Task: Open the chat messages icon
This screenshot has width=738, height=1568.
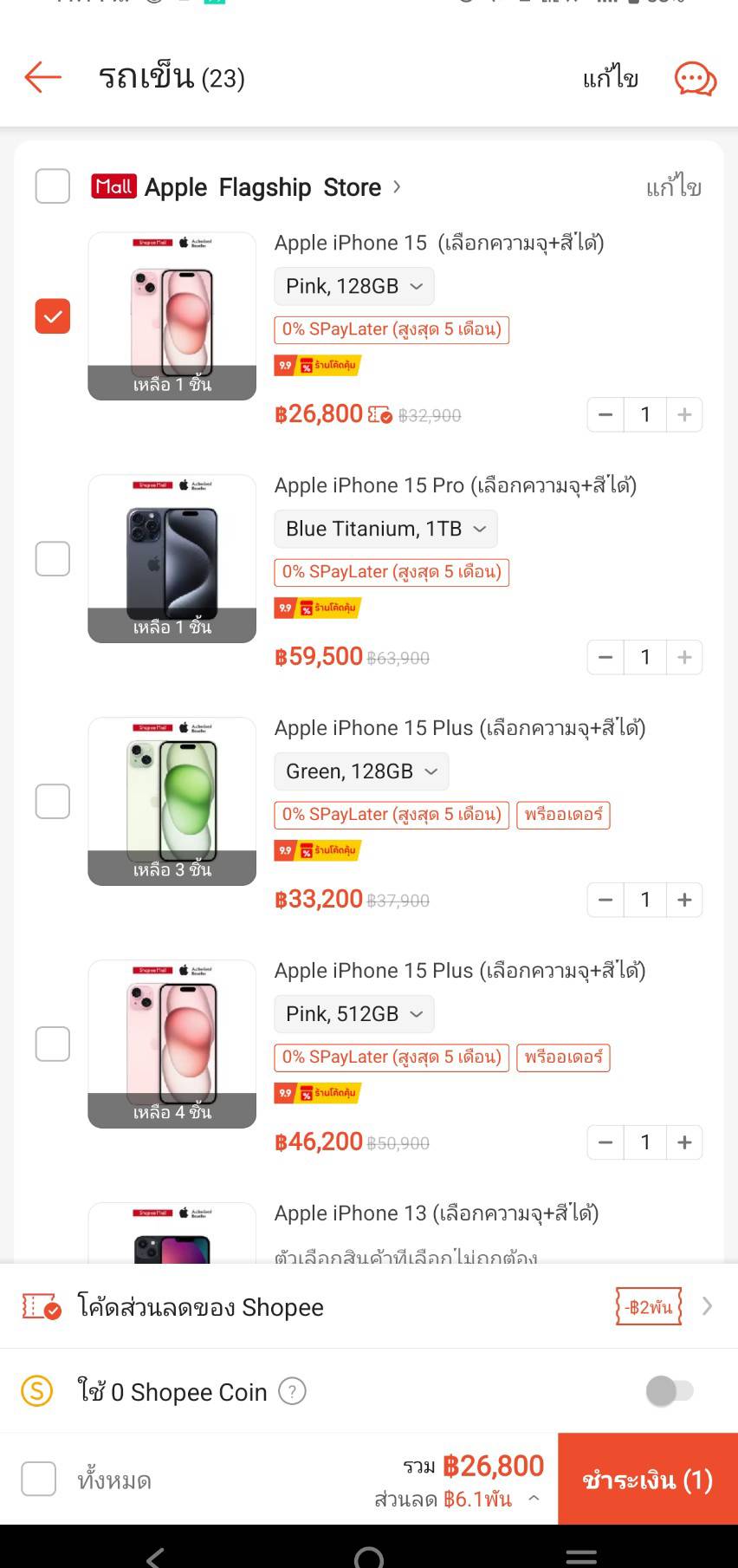Action: [695, 79]
